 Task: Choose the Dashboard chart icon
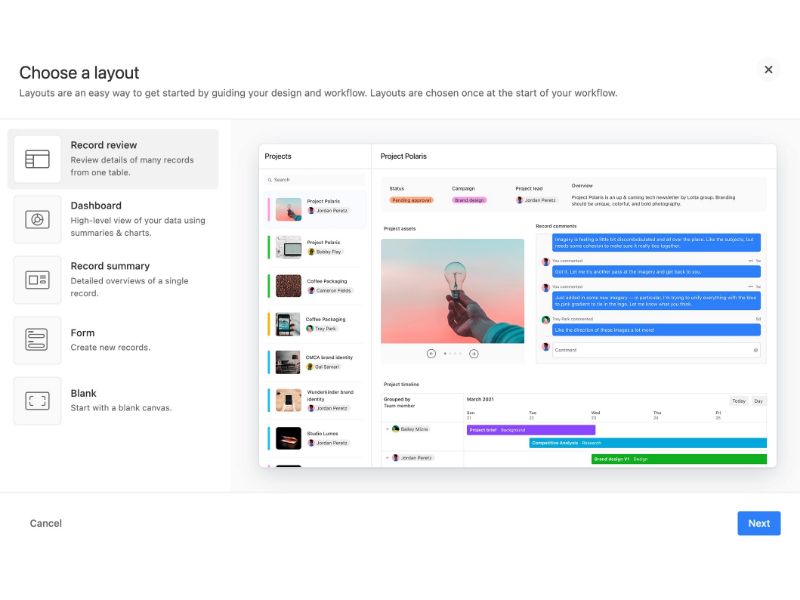click(x=37, y=219)
